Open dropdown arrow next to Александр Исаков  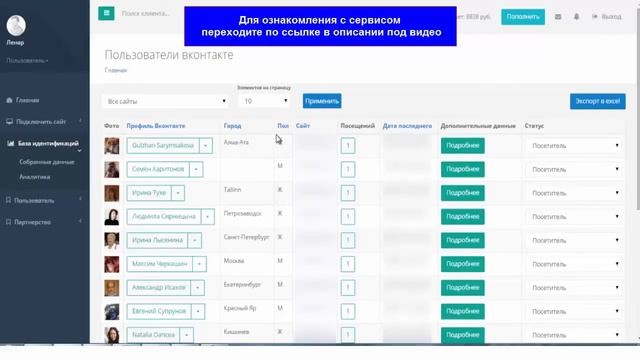tap(198, 288)
